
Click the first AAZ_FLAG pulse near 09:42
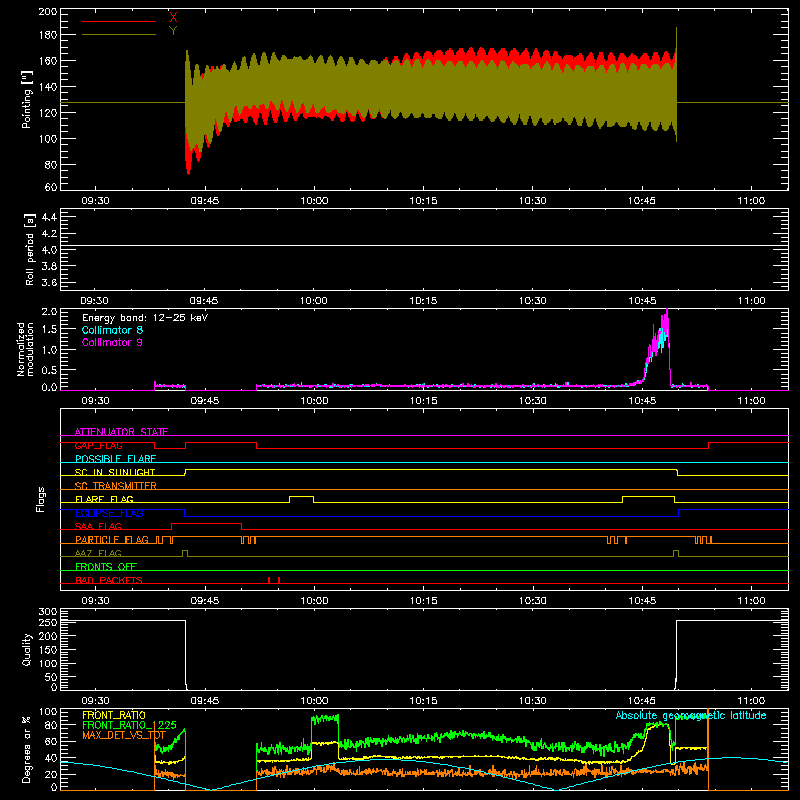185,553
